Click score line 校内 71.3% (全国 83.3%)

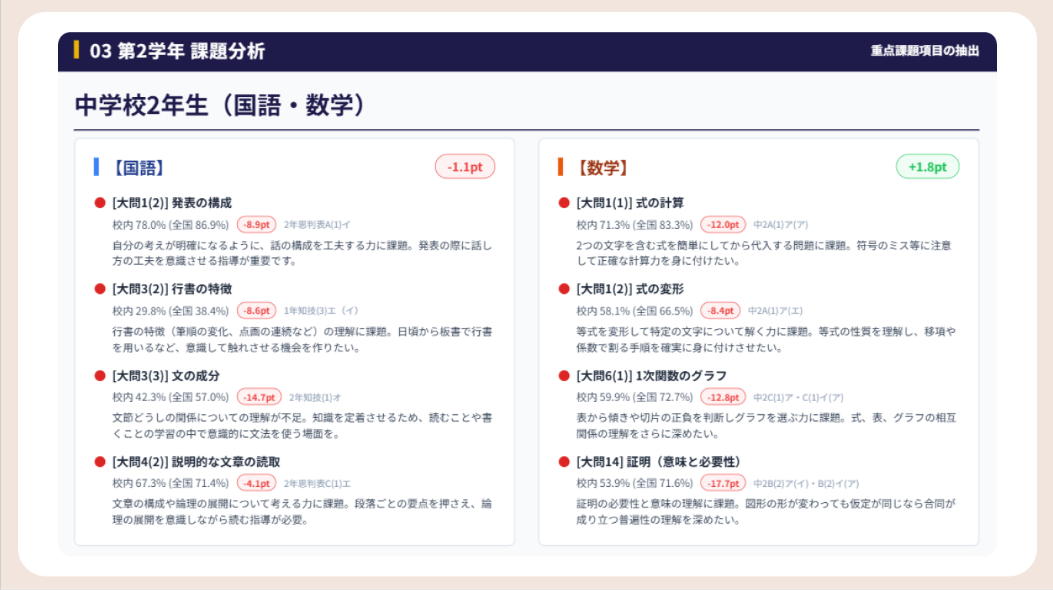(635, 225)
